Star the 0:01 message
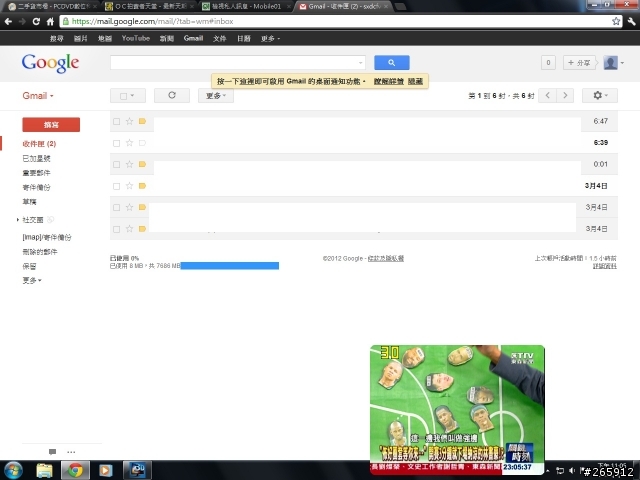Screen dimensions: 640x480 tap(129, 164)
